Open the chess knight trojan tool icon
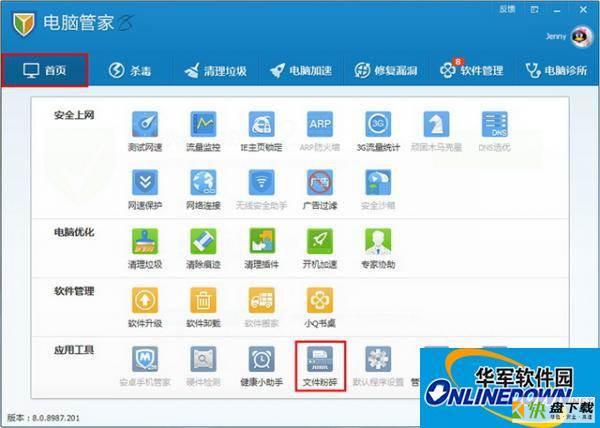Screen dimensions: 600x428 [x=436, y=125]
